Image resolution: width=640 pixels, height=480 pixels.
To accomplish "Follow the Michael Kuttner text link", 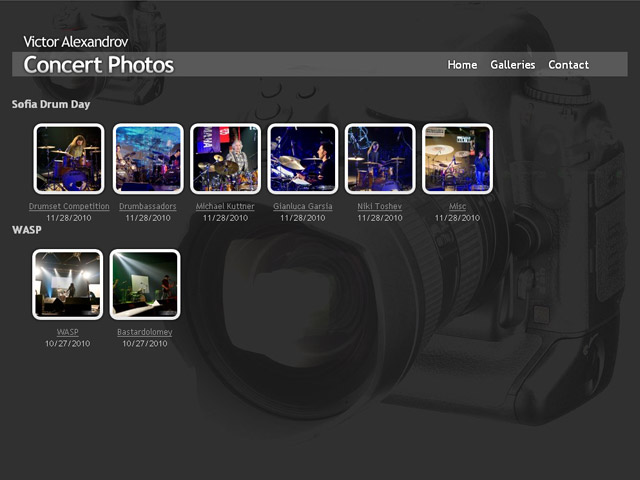I will coord(225,206).
